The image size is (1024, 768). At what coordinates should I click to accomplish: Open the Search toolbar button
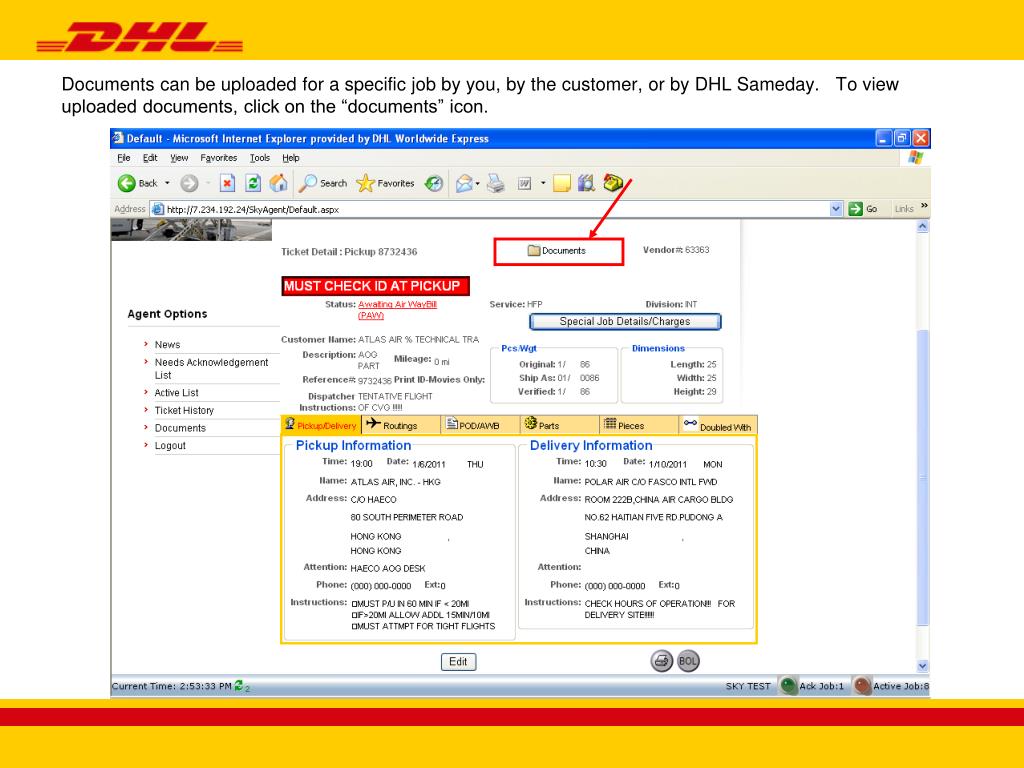(323, 184)
